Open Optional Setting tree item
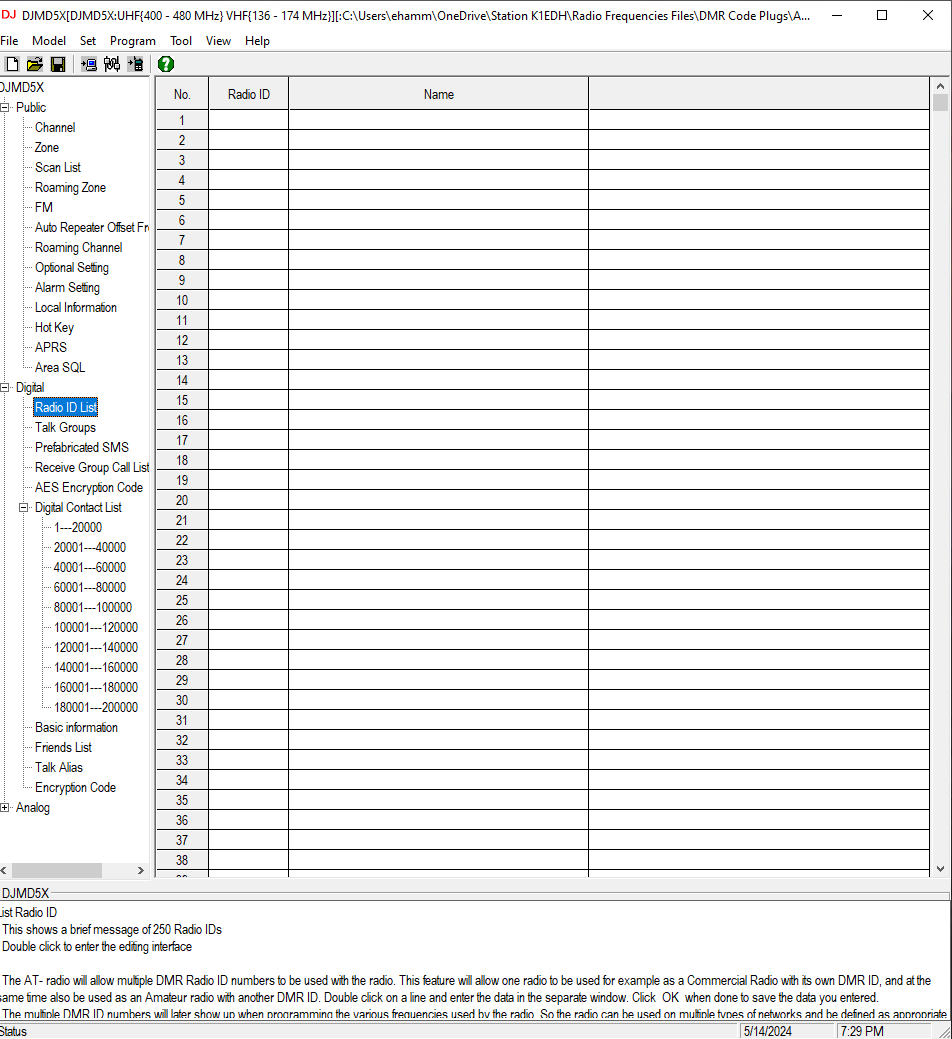 pos(72,268)
